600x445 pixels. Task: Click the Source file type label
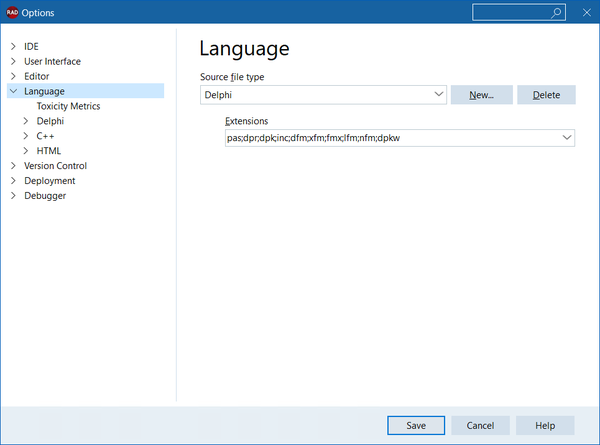(232, 77)
